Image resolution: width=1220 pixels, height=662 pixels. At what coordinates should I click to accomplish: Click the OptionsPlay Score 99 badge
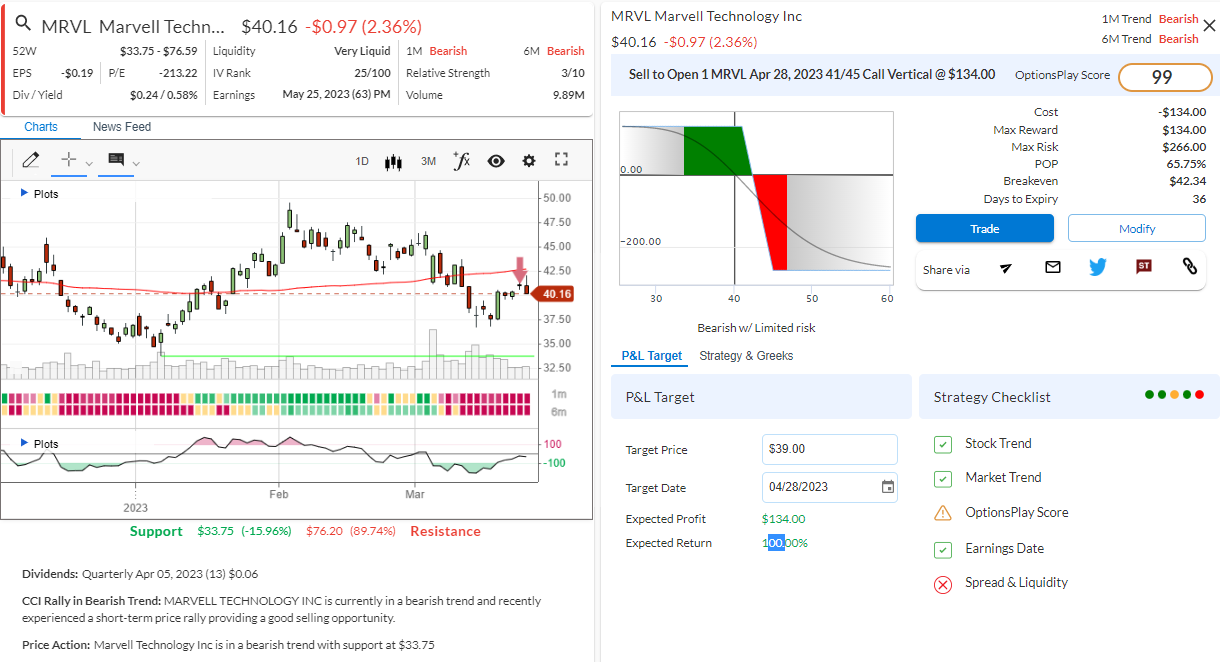click(1163, 77)
